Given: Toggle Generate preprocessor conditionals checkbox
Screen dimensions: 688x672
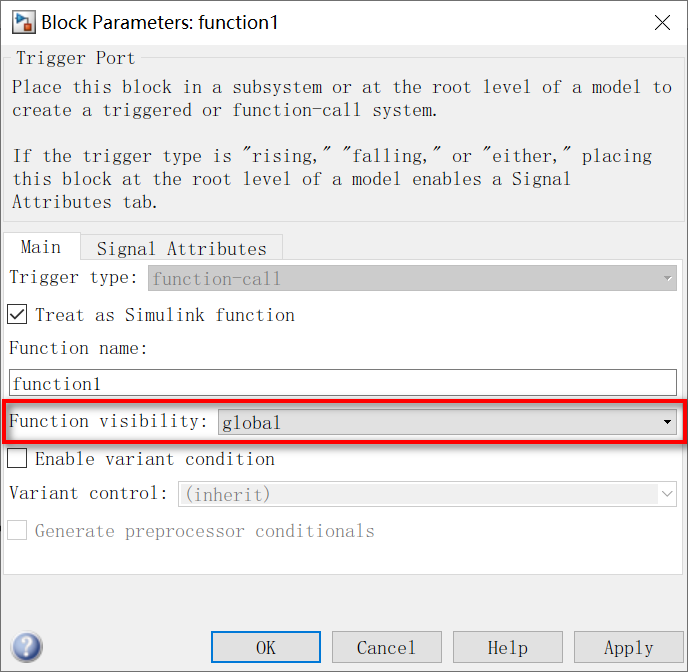Looking at the screenshot, I should point(18,531).
